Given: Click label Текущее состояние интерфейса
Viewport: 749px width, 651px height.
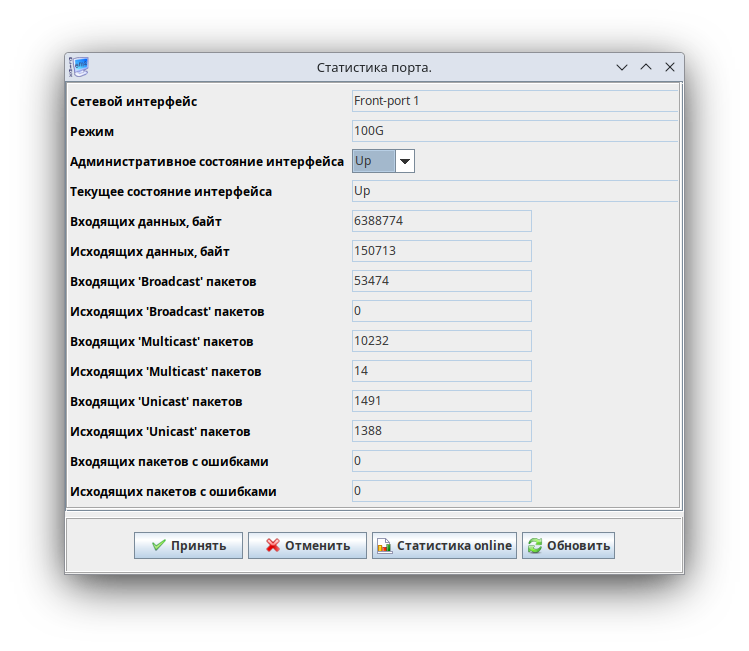Looking at the screenshot, I should (x=171, y=192).
